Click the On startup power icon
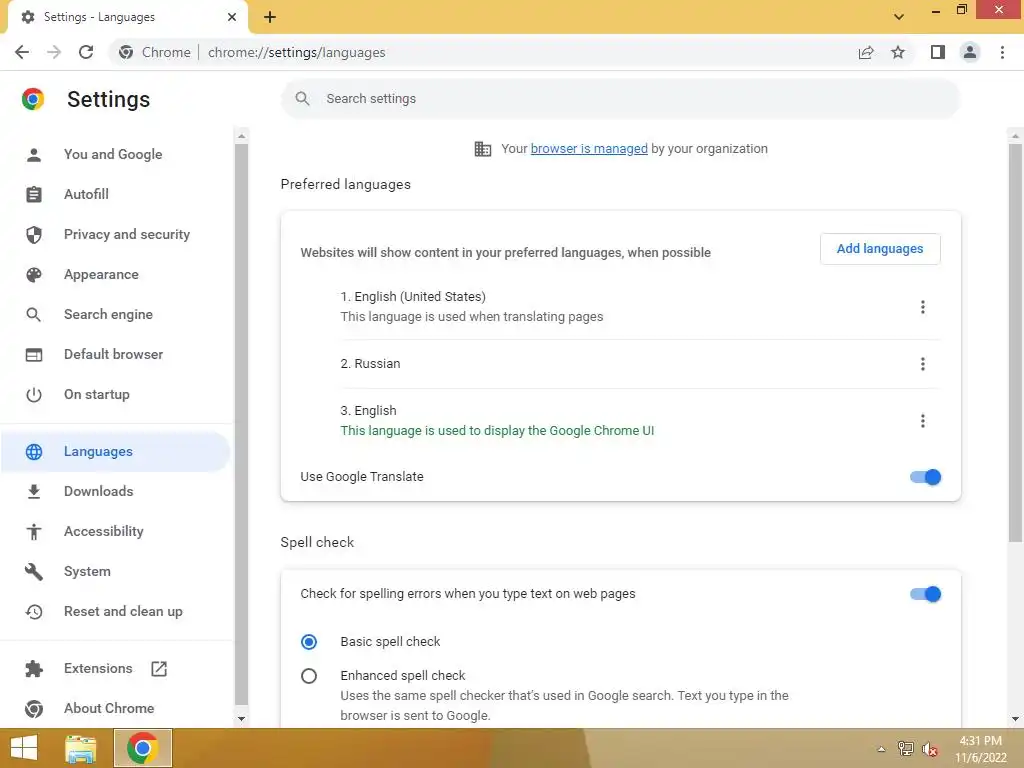The height and width of the screenshot is (768, 1024). pyautogui.click(x=34, y=394)
